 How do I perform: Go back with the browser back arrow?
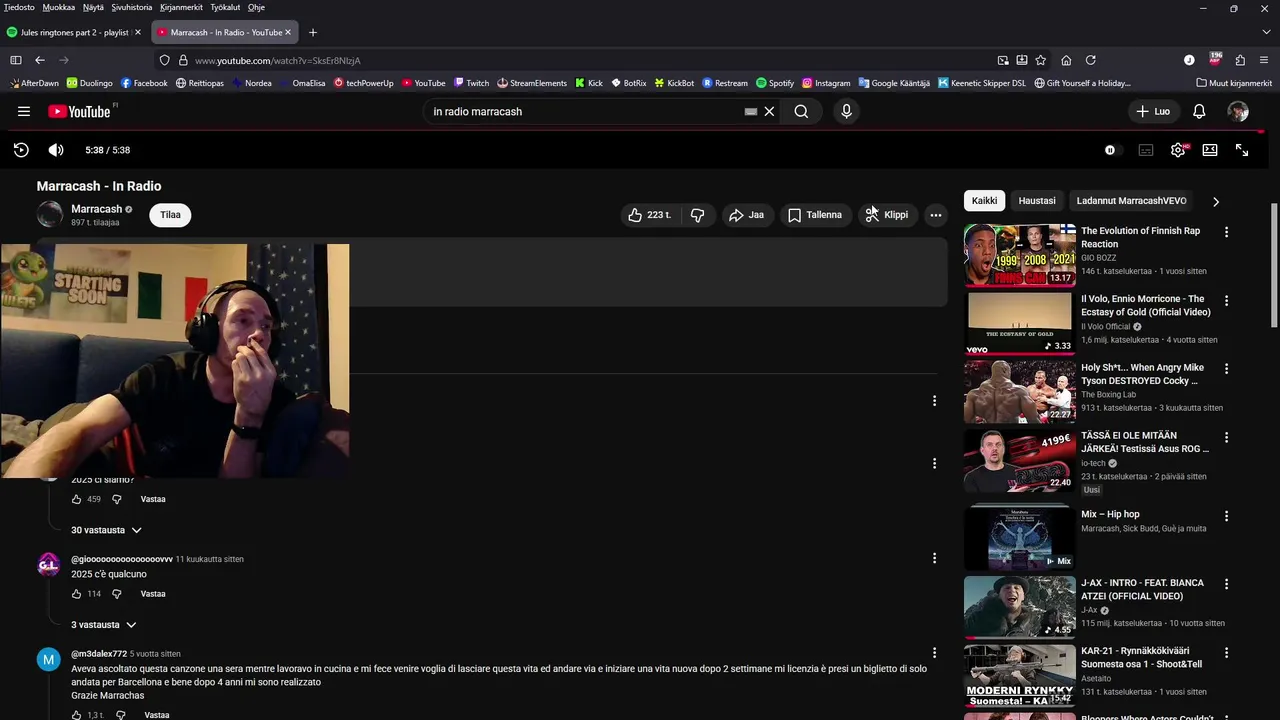pyautogui.click(x=40, y=60)
